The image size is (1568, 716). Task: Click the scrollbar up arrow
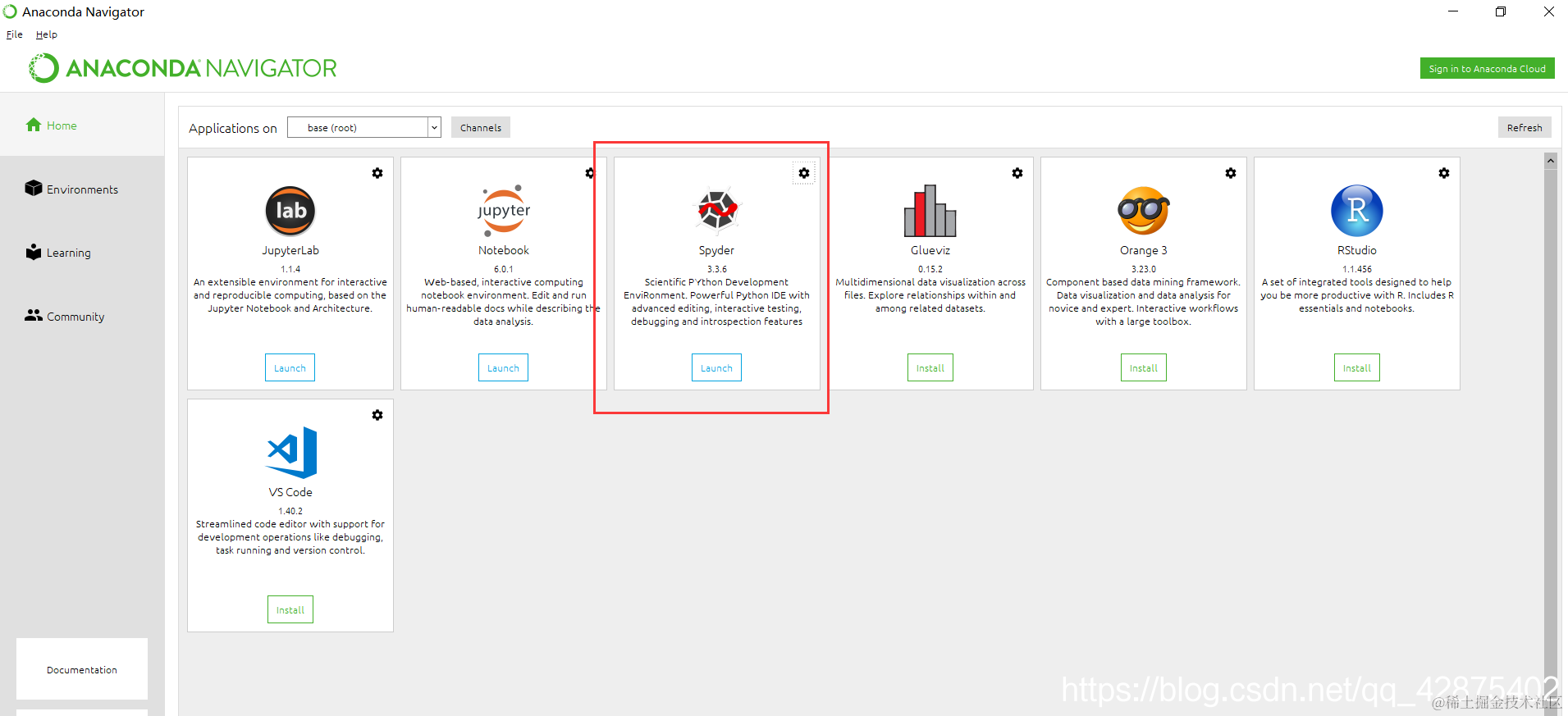[1551, 161]
